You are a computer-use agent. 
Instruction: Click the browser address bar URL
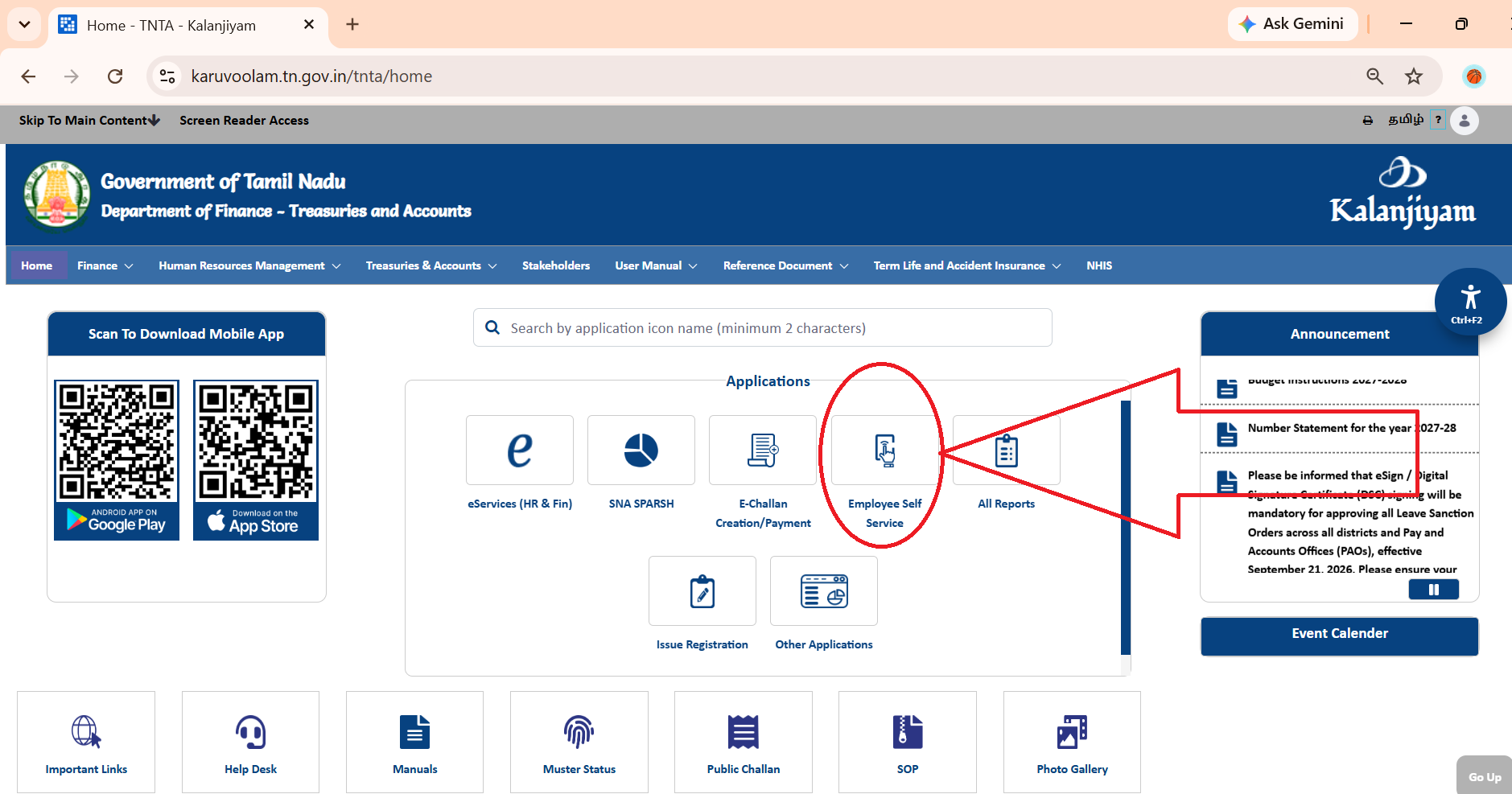click(311, 76)
